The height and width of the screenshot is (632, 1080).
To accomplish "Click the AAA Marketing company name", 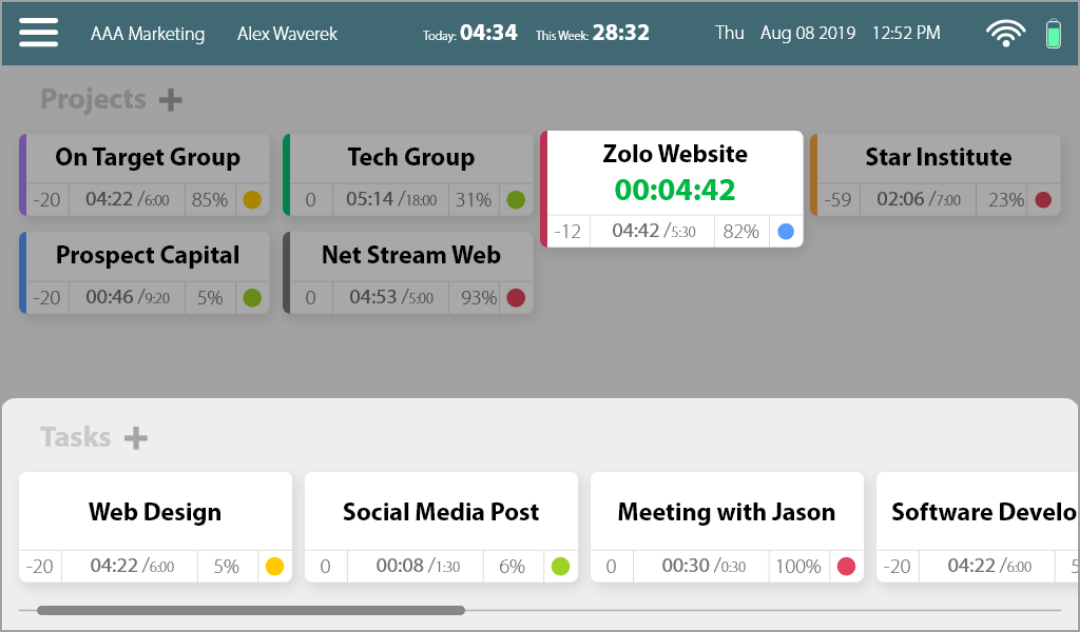I will [x=147, y=34].
